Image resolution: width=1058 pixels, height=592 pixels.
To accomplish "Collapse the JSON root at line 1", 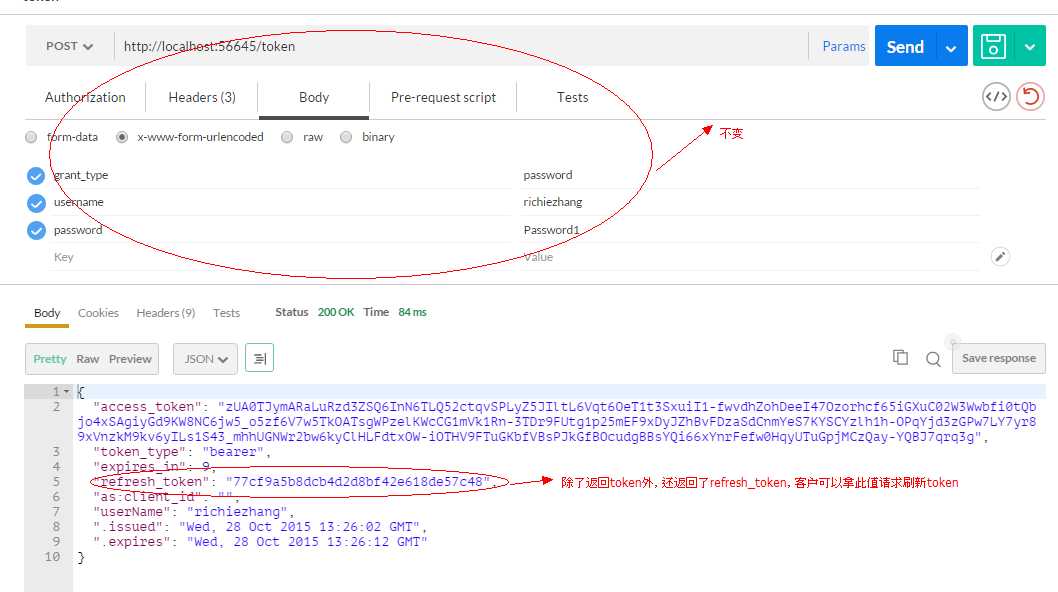I will [66, 392].
